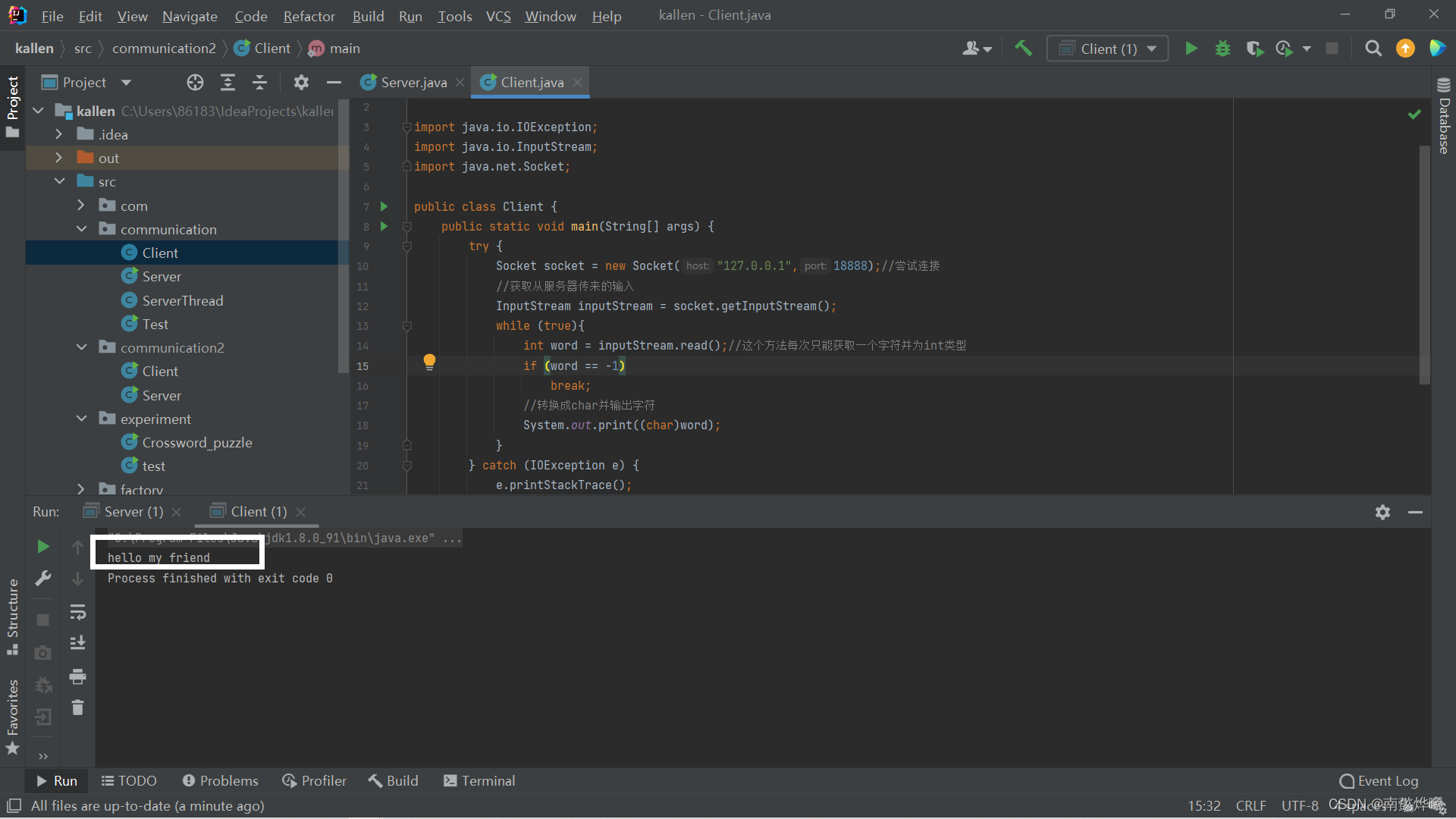This screenshot has height=819, width=1456.
Task: Click the Build Project hammer icon
Action: [x=1023, y=49]
